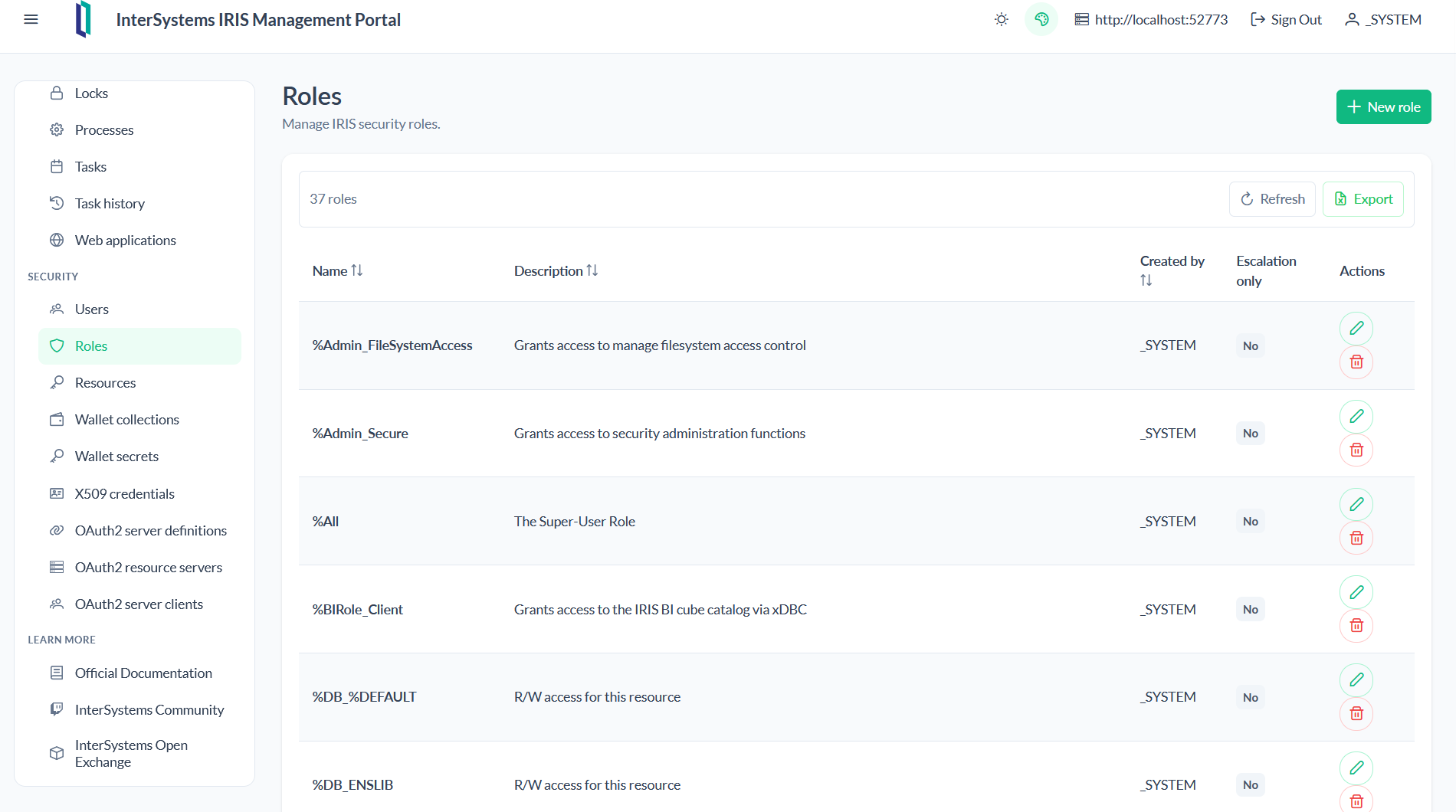The height and width of the screenshot is (812, 1456).
Task: Delete the %DB_%DEFAULT role
Action: [x=1356, y=714]
